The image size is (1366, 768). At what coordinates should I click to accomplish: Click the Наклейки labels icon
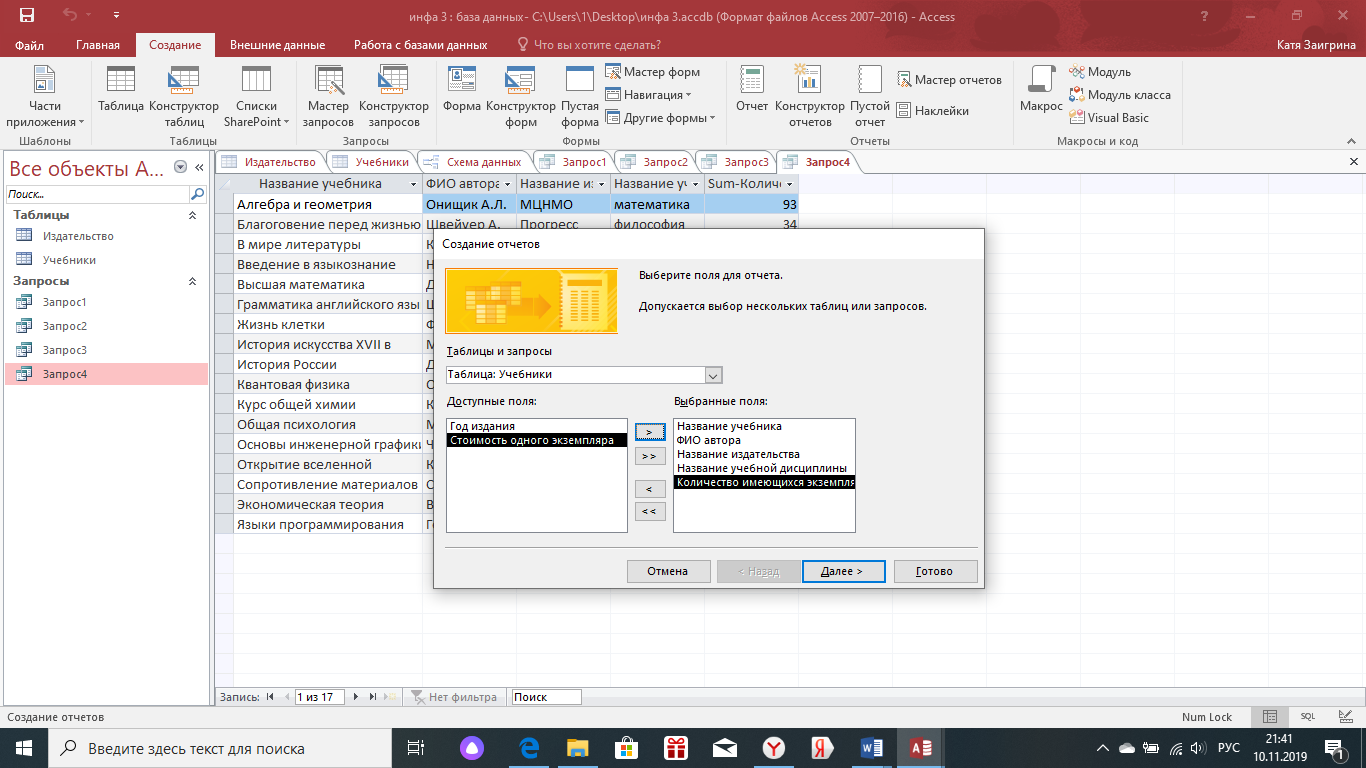(x=932, y=111)
